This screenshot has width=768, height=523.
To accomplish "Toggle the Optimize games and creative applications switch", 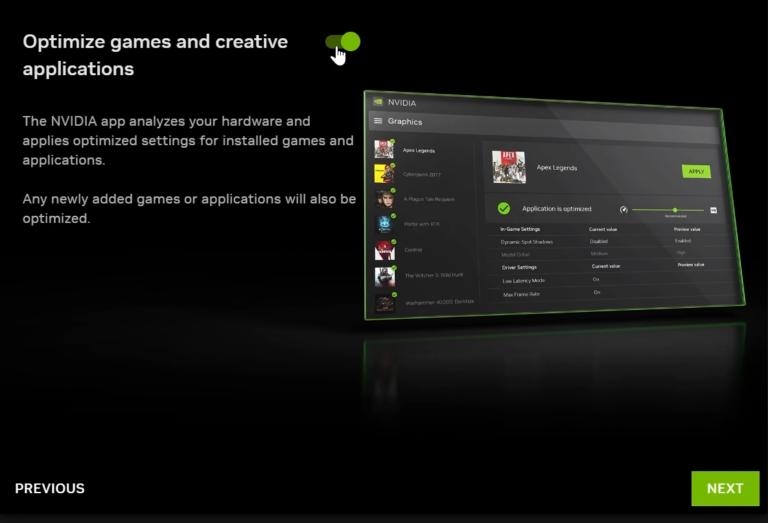I will tap(343, 42).
